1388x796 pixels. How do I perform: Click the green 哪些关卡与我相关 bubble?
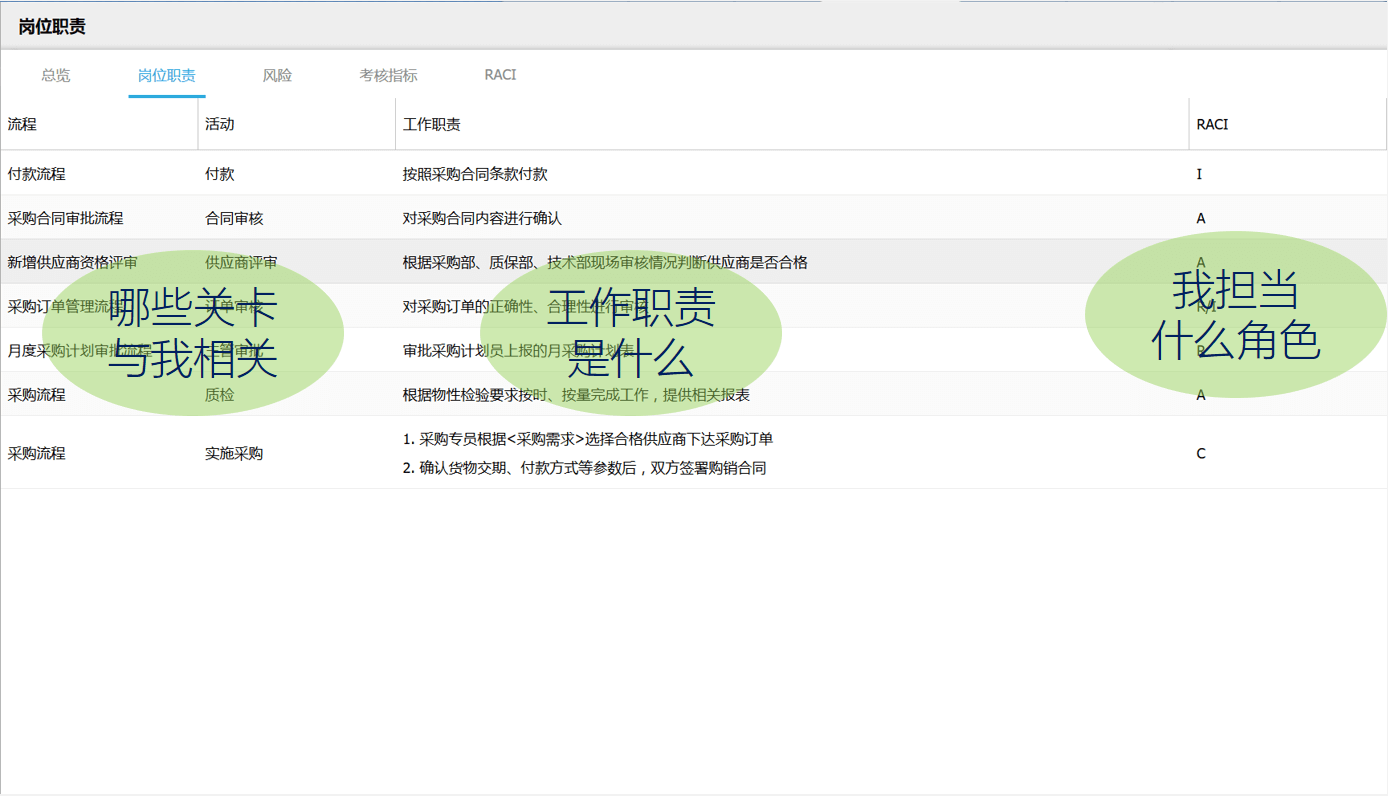coord(192,333)
